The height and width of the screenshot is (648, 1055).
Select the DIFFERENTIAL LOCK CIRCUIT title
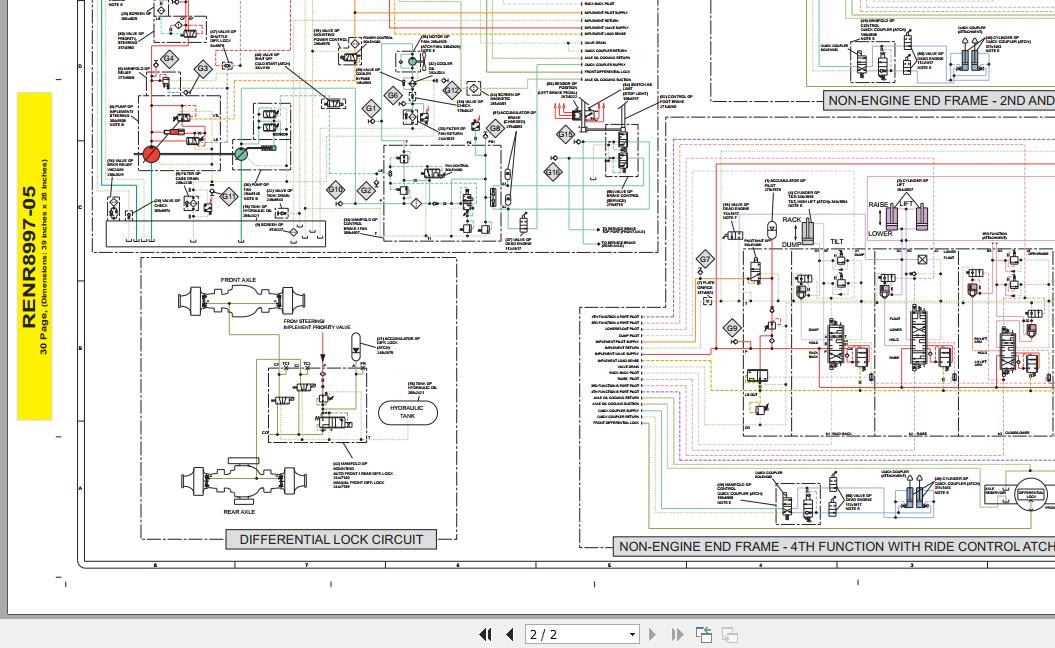tap(331, 539)
